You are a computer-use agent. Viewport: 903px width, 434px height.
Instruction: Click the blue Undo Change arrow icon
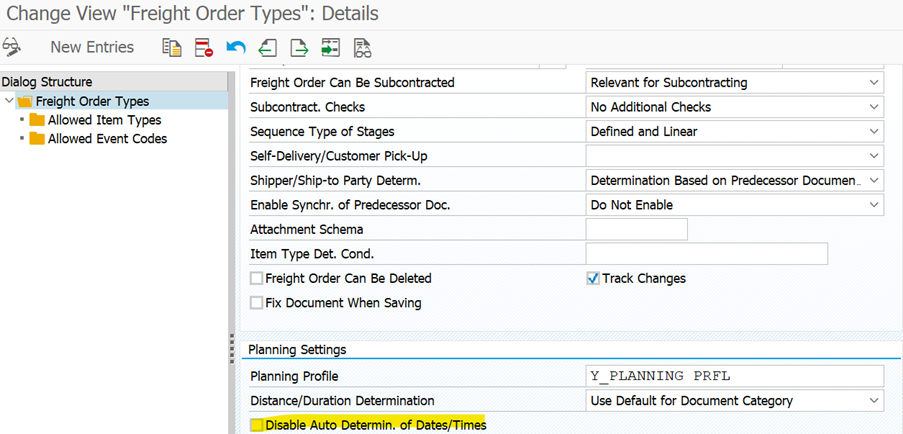point(236,47)
